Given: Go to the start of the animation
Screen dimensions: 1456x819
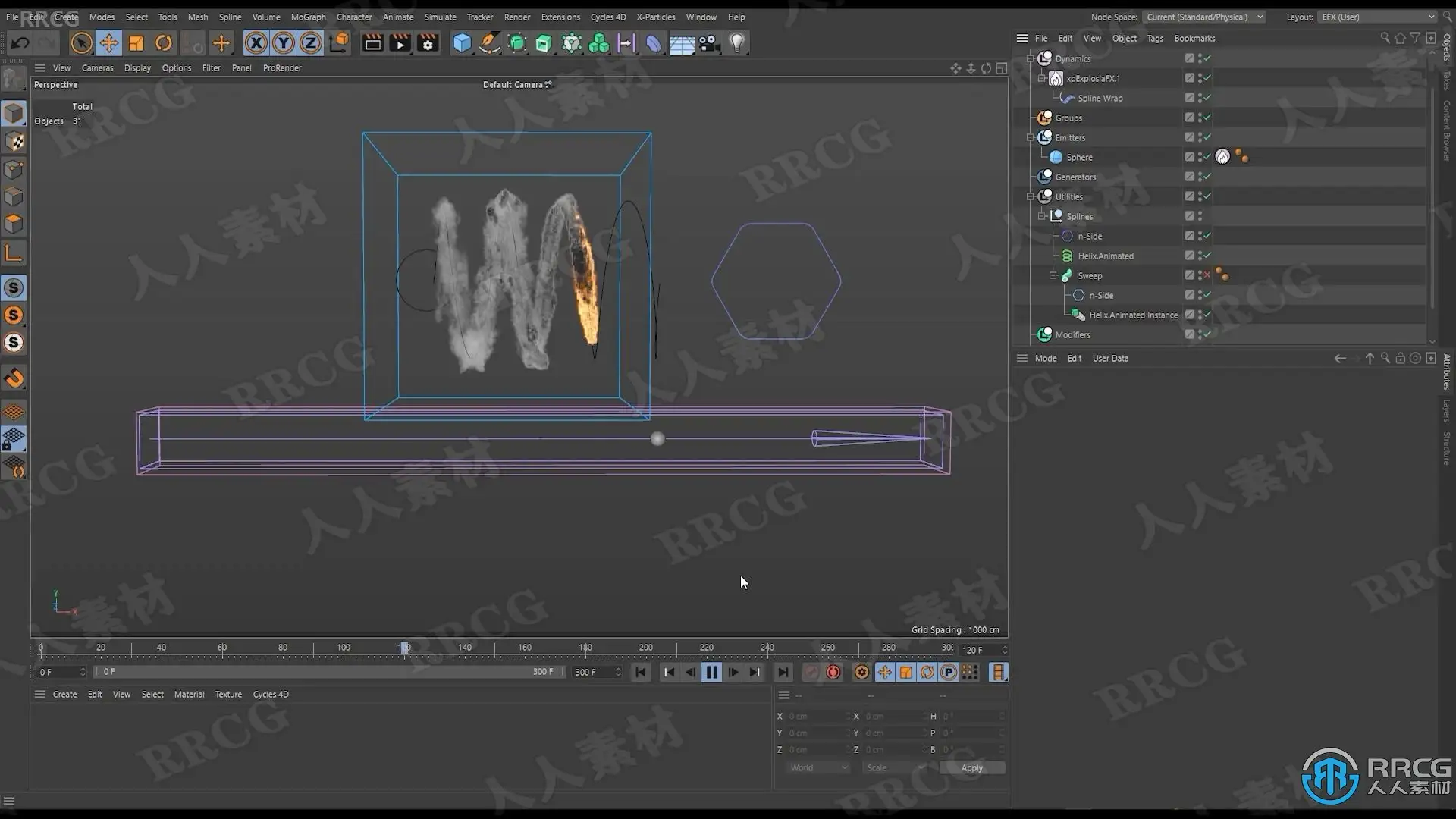Looking at the screenshot, I should pos(641,673).
